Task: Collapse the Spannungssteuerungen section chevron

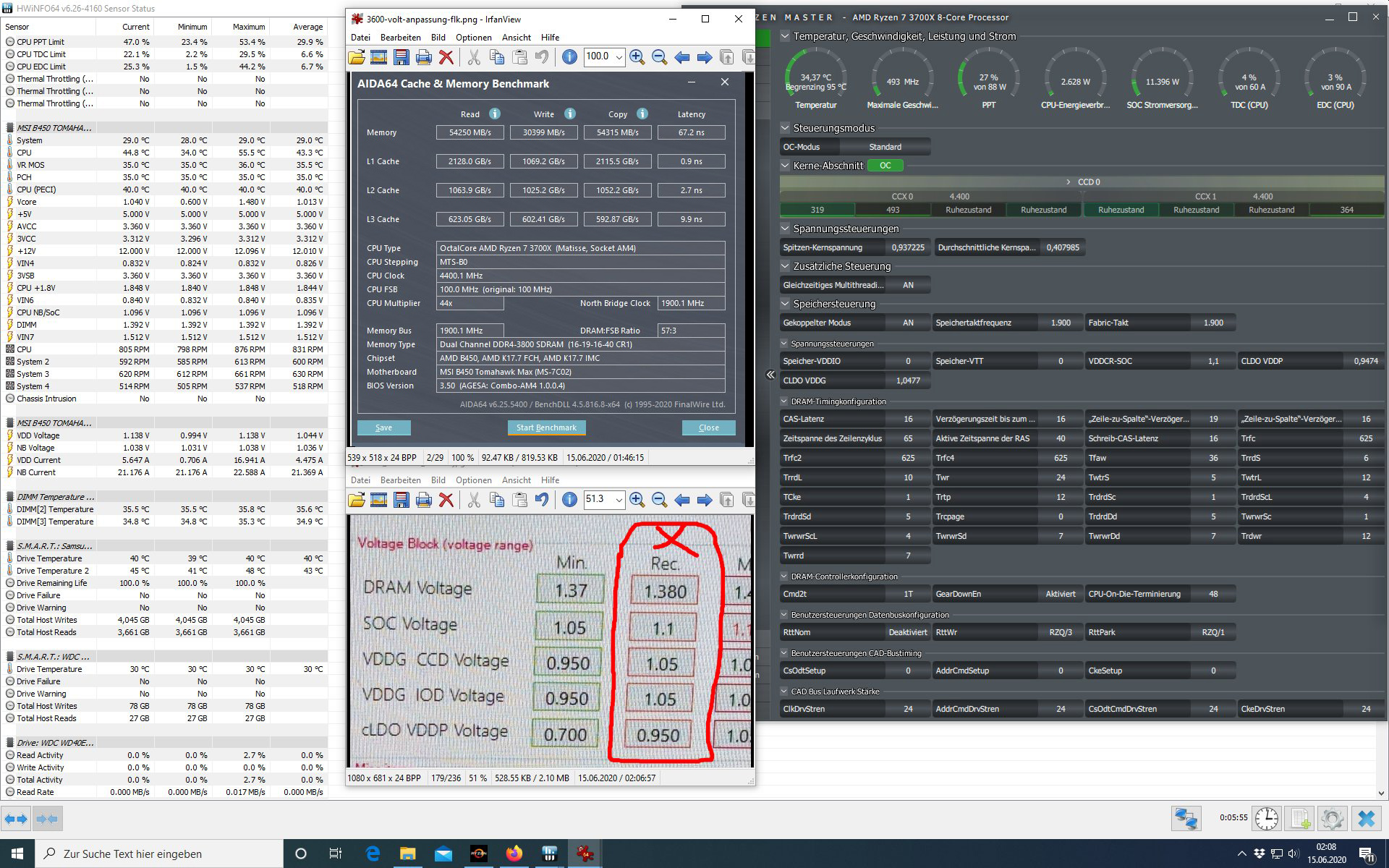Action: [x=785, y=229]
